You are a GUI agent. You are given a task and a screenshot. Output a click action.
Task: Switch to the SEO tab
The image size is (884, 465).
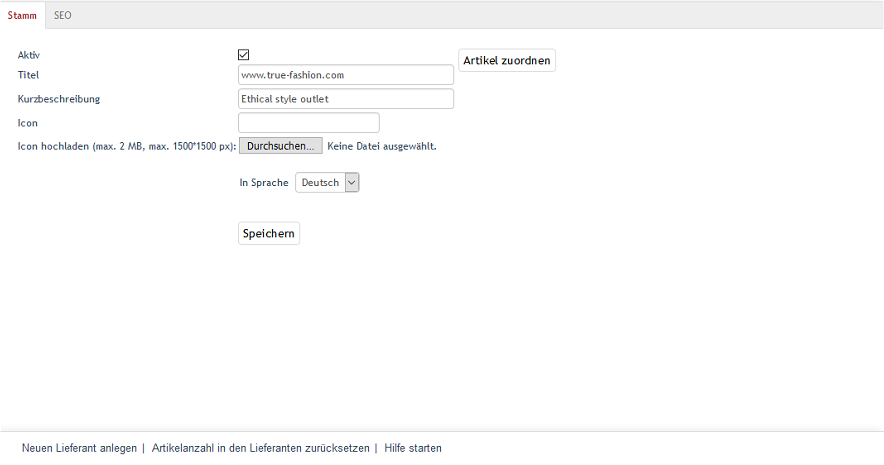(x=62, y=15)
